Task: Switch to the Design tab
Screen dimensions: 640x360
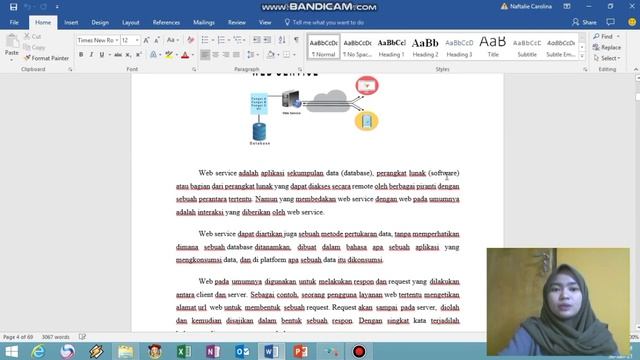Action: pos(100,22)
